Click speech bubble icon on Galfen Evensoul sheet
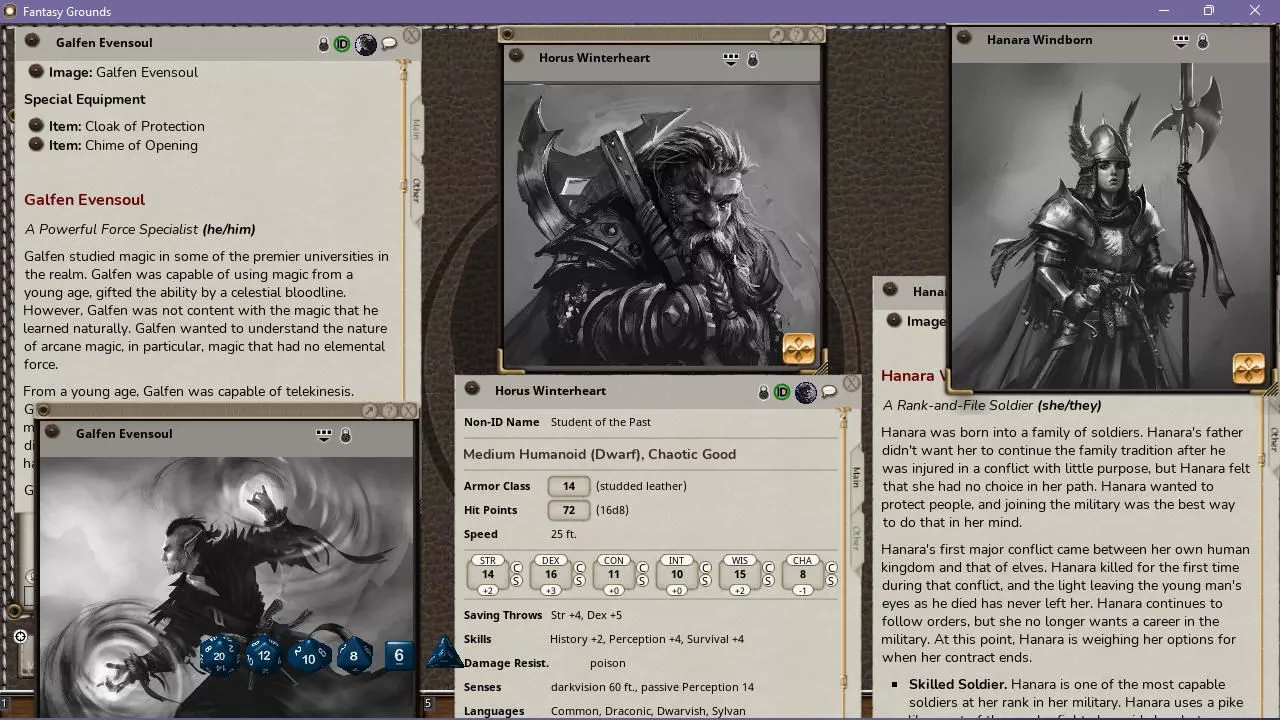 click(x=389, y=44)
